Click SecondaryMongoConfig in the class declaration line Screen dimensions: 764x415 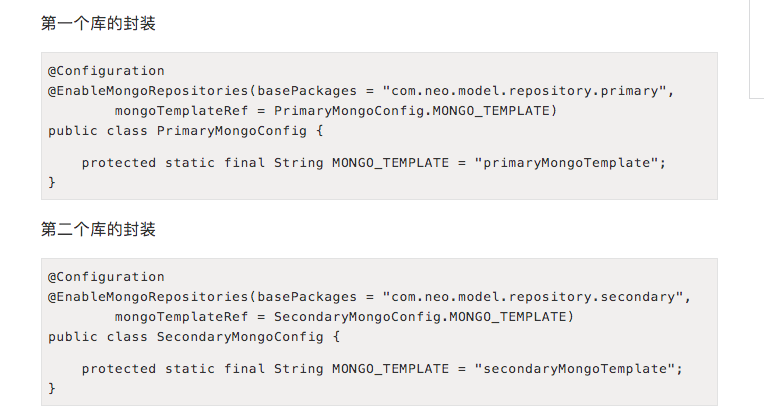click(240, 337)
